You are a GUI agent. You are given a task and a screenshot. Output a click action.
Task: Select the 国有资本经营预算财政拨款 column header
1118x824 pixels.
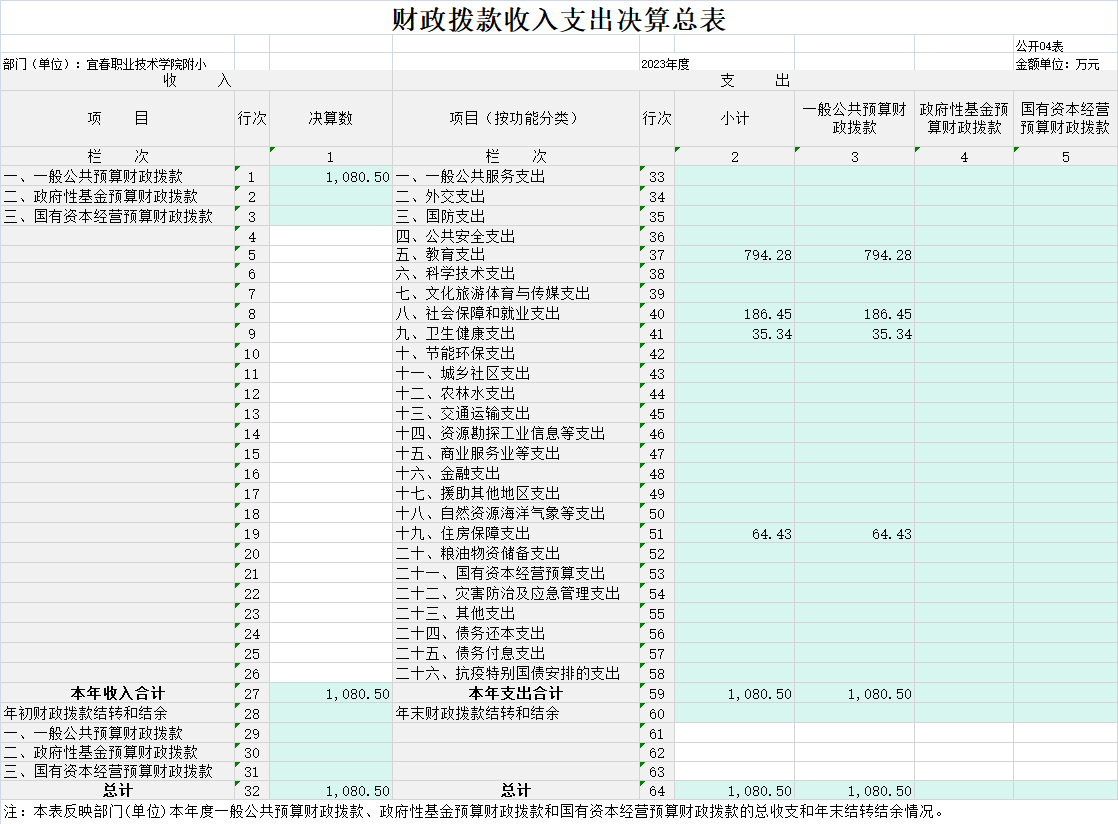point(1065,118)
